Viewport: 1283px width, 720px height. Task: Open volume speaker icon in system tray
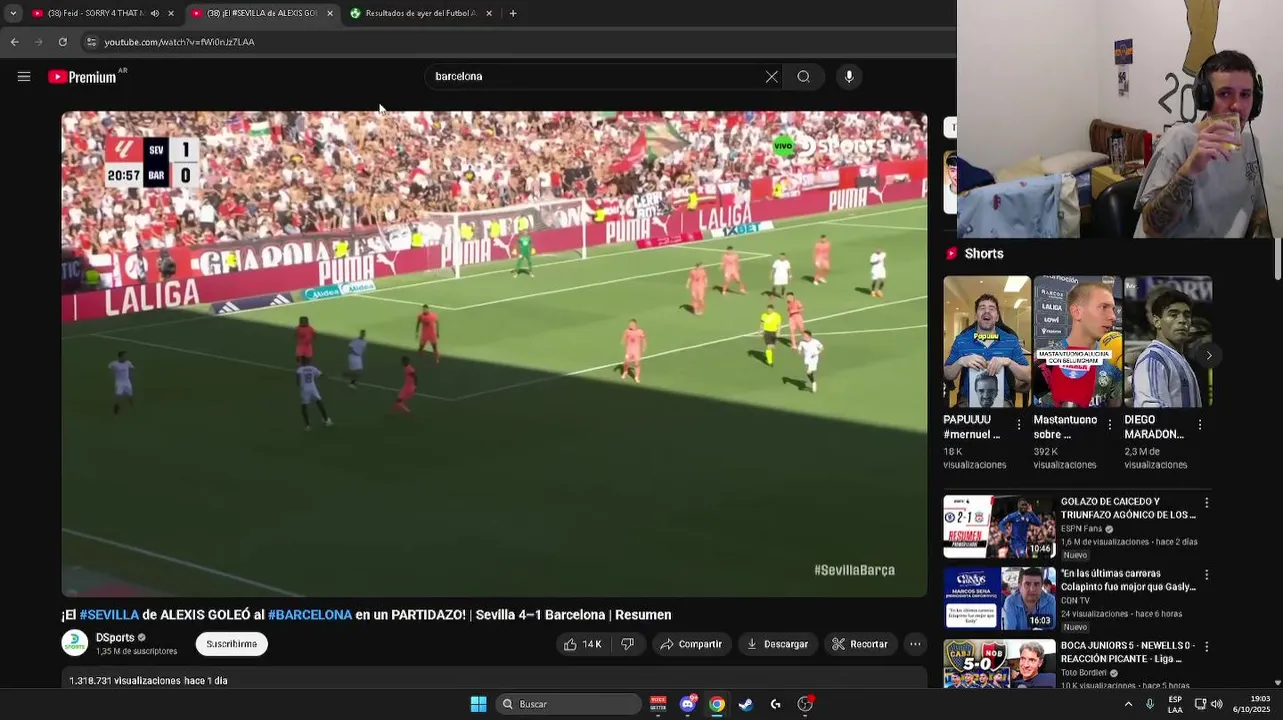[1217, 704]
